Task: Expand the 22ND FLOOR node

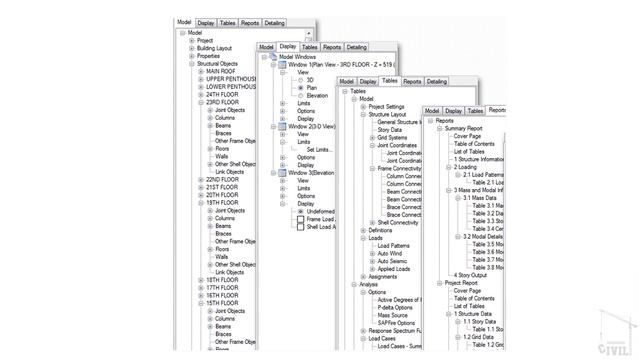Action: pos(201,180)
